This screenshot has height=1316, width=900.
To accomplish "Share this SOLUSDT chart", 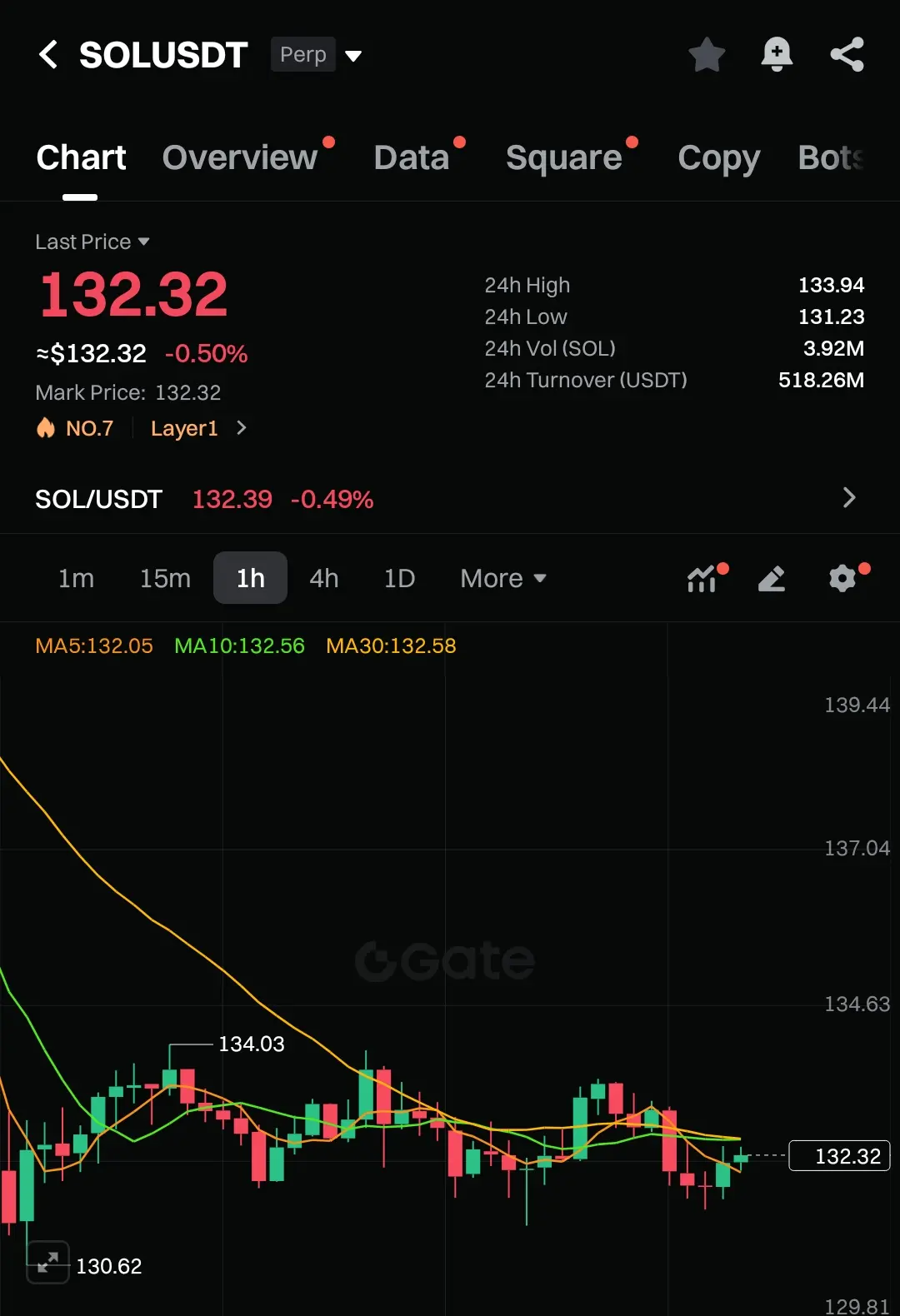I will click(847, 55).
